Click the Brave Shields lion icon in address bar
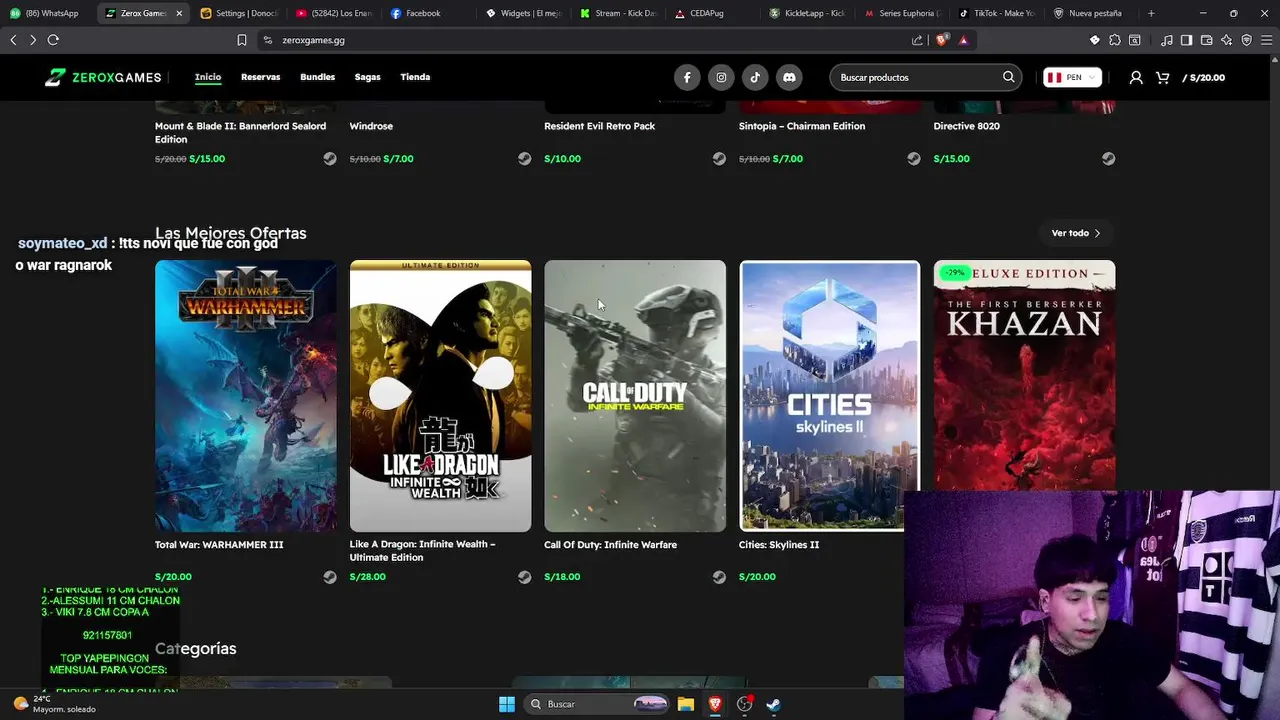This screenshot has height=720, width=1280. [941, 40]
